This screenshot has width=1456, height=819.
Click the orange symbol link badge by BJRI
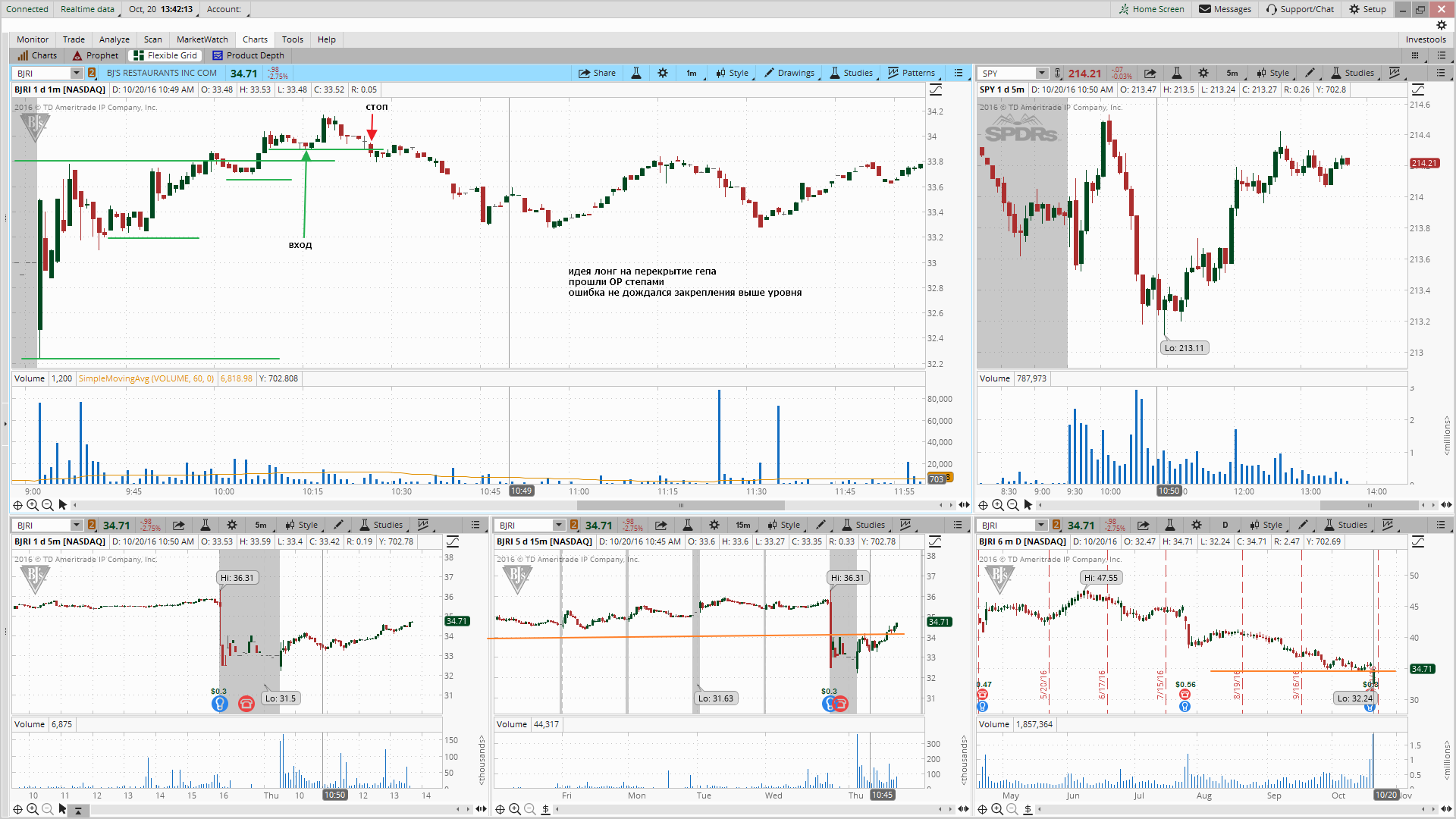click(92, 74)
